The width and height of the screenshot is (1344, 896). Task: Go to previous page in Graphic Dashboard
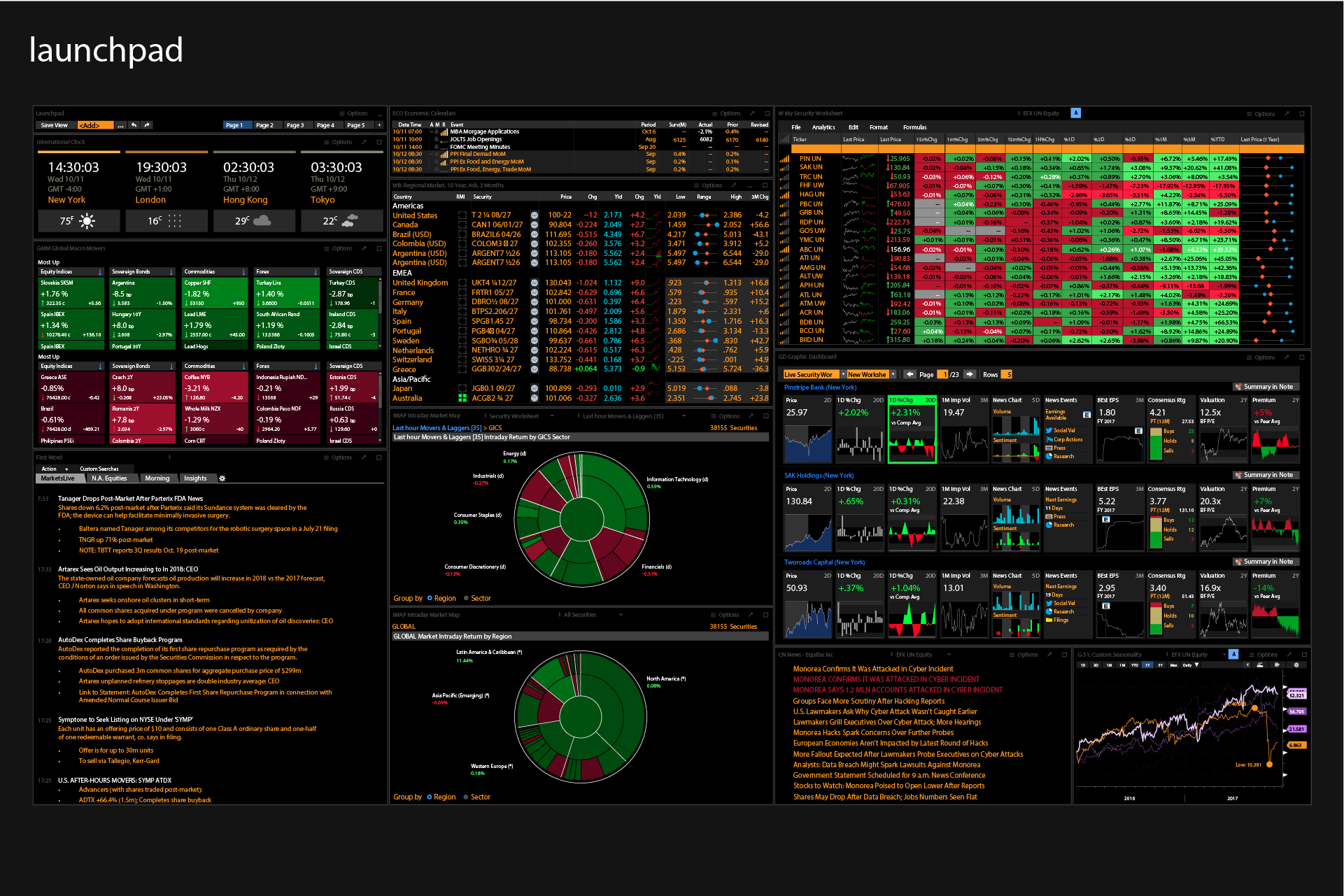(x=910, y=375)
